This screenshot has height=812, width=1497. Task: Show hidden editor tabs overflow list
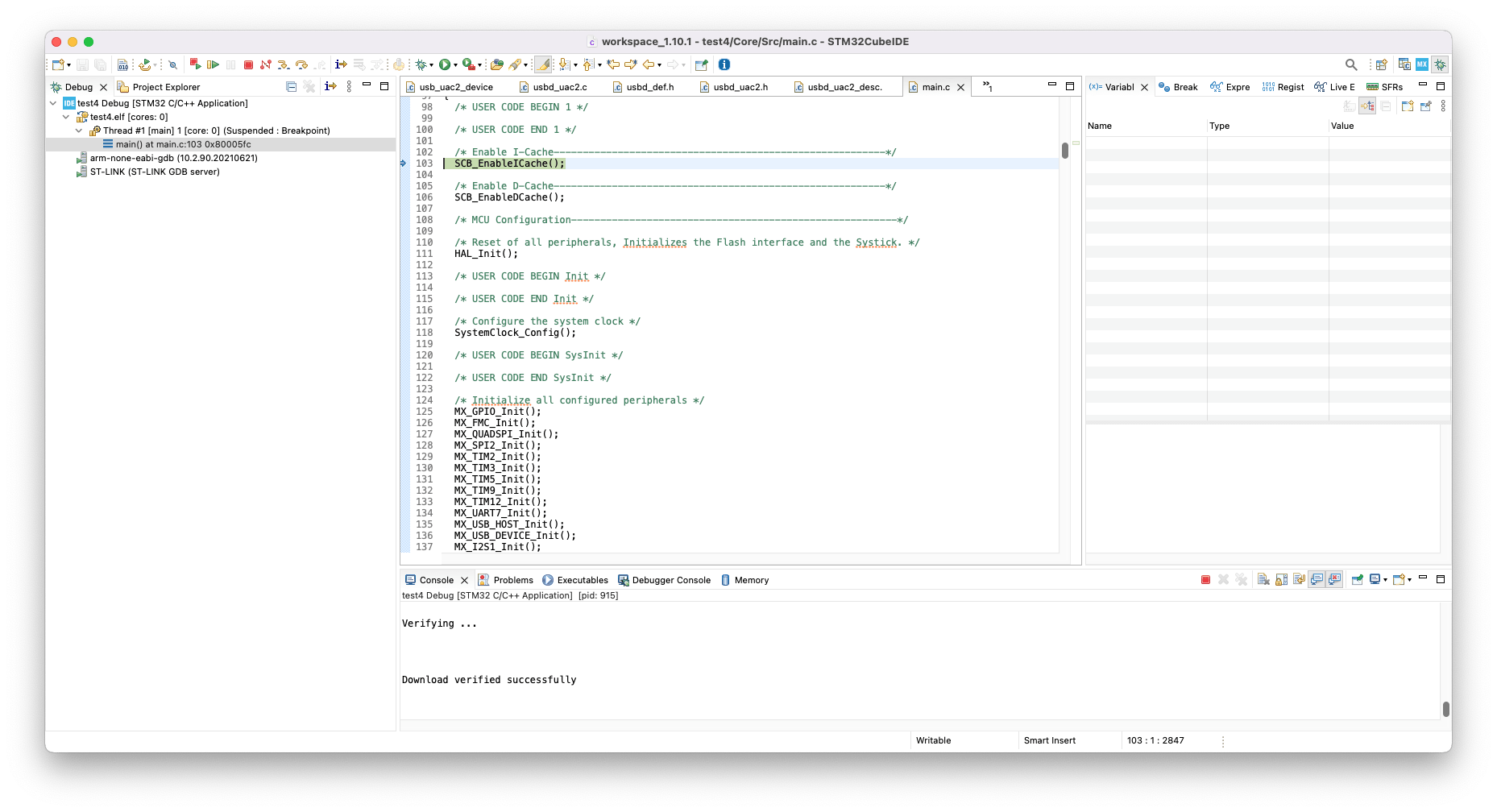[987, 86]
